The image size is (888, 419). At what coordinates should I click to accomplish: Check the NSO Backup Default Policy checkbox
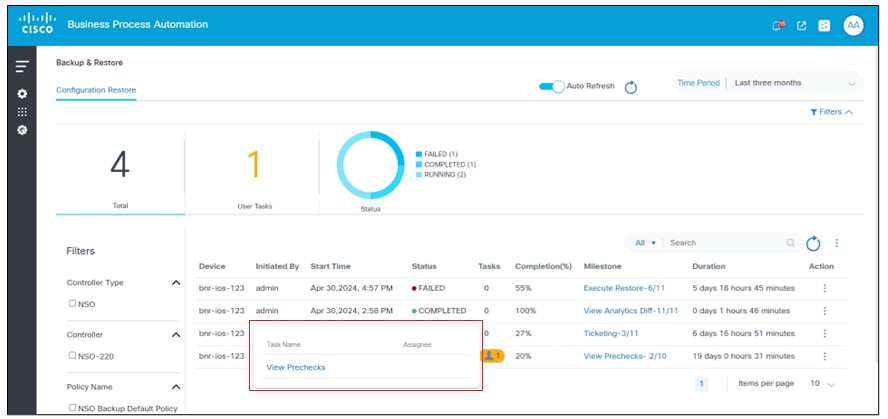[x=72, y=407]
